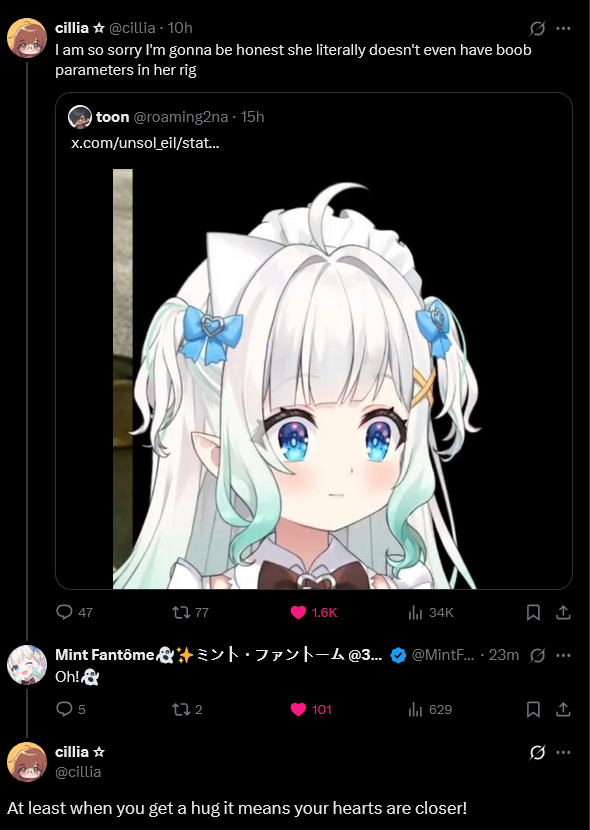Screen dimensions: 590x830
Task: Repost cillia's post with 77 reposts
Action: coord(190,612)
